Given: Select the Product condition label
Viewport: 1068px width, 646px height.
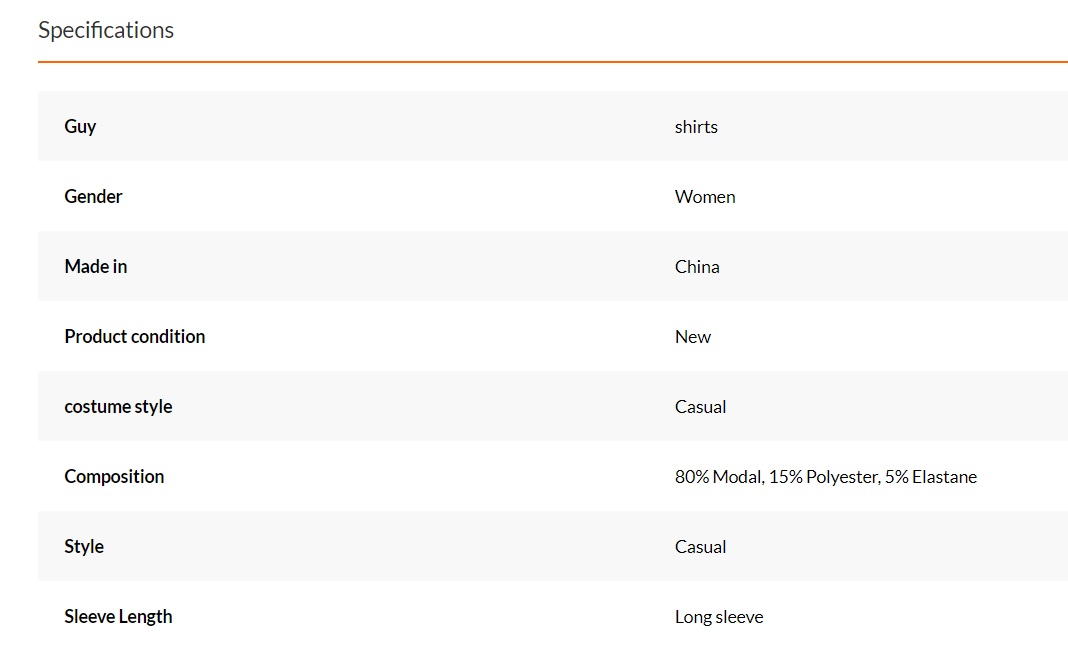Looking at the screenshot, I should click(x=135, y=337).
